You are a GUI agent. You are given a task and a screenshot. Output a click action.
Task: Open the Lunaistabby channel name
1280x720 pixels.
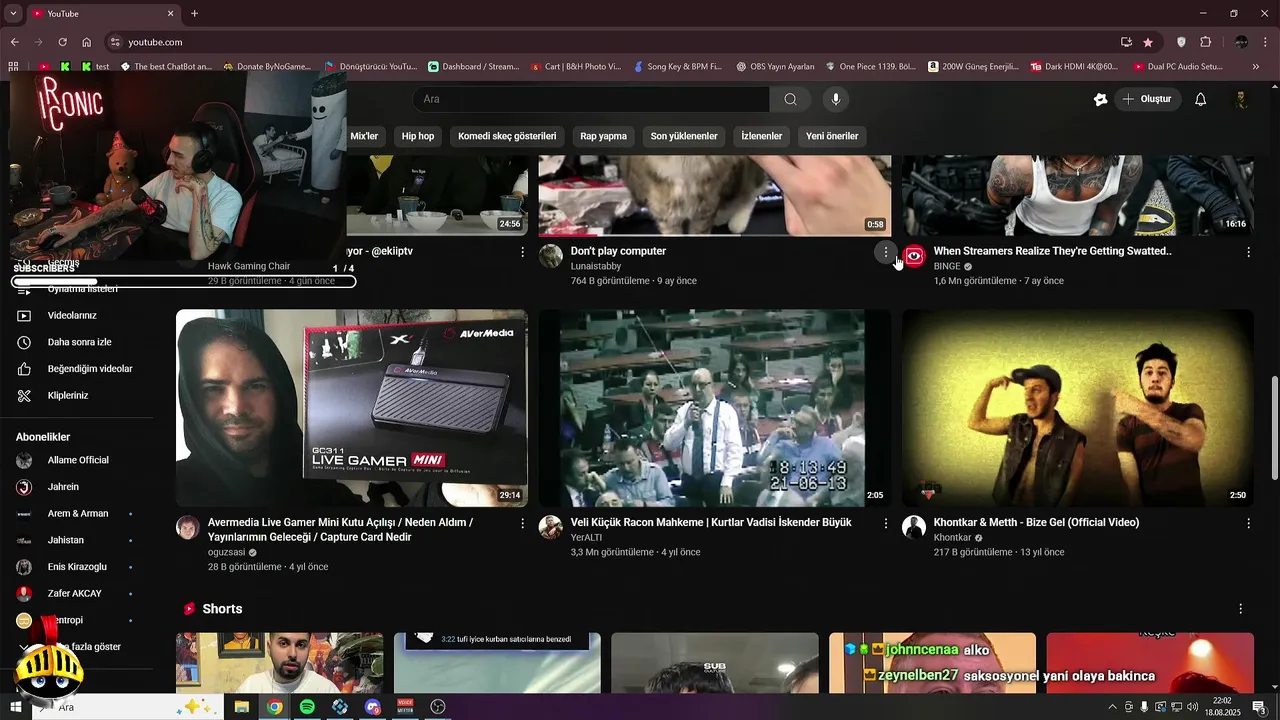(x=596, y=267)
